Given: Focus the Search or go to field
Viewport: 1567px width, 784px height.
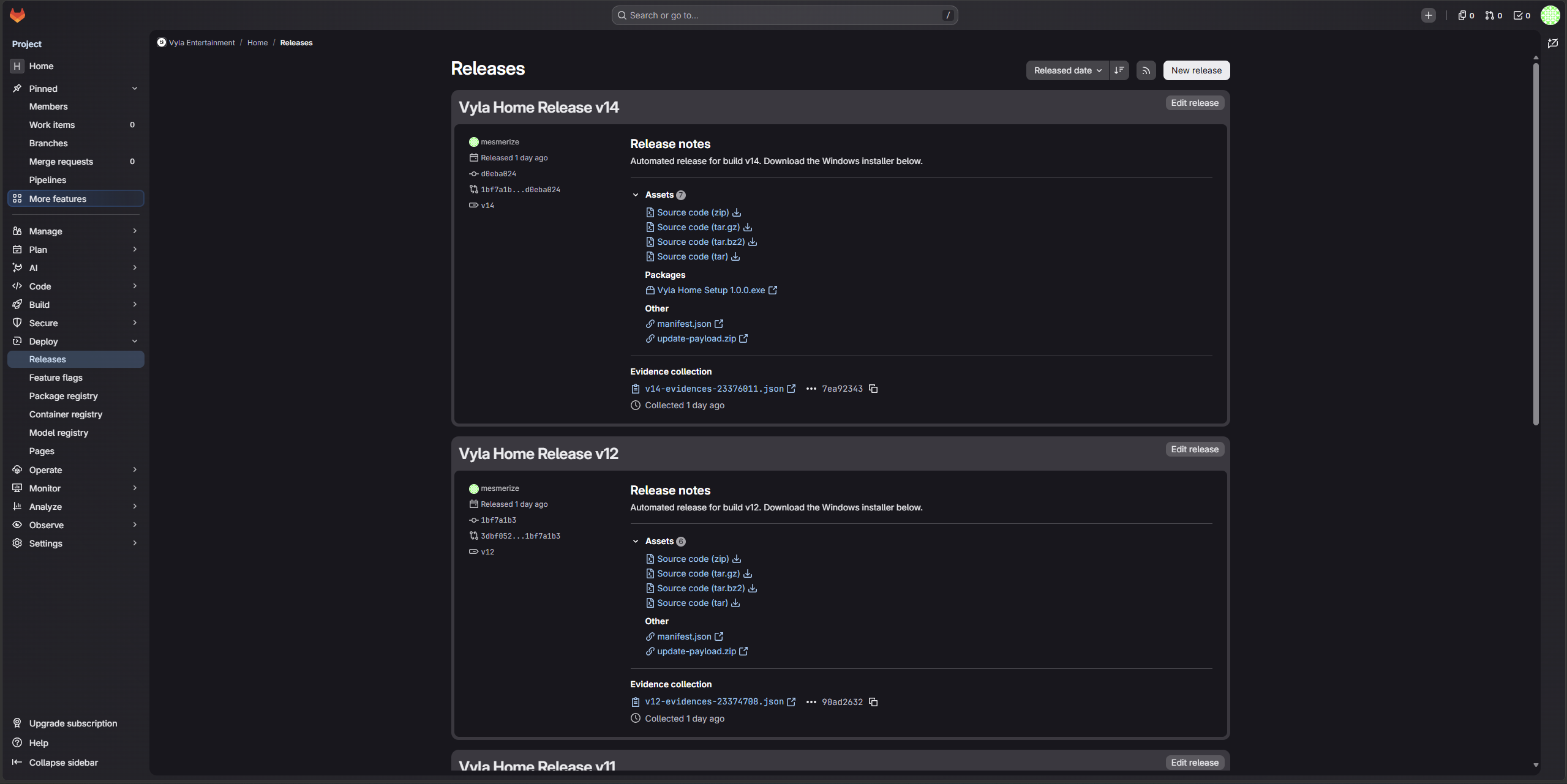Looking at the screenshot, I should pyautogui.click(x=784, y=15).
